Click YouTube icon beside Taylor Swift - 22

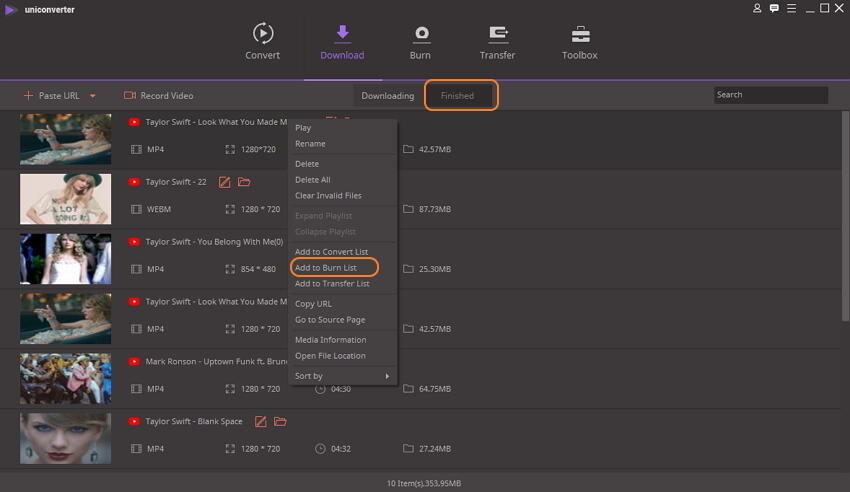pos(134,182)
